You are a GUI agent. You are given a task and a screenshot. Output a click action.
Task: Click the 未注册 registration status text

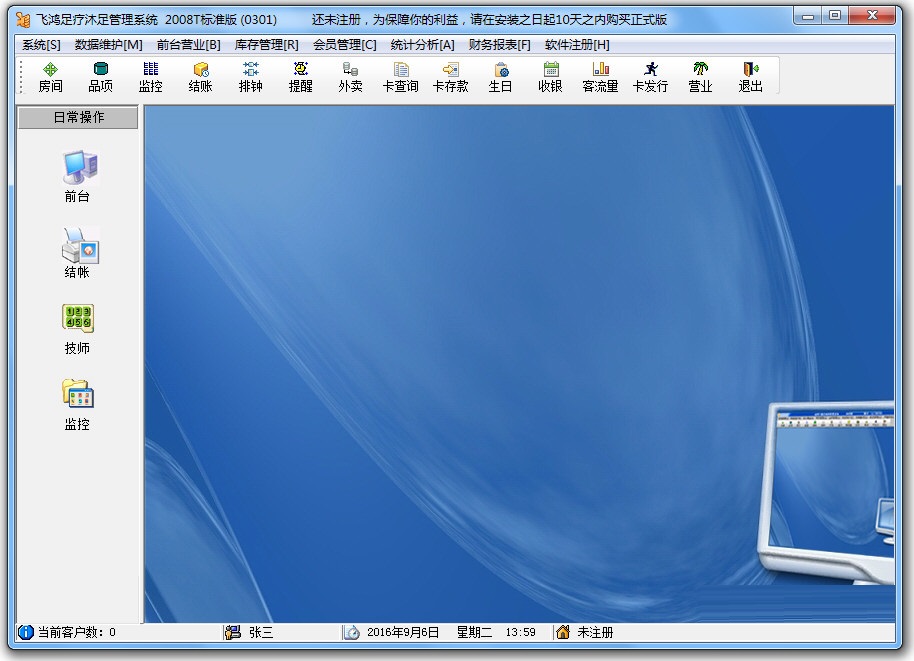tap(595, 632)
